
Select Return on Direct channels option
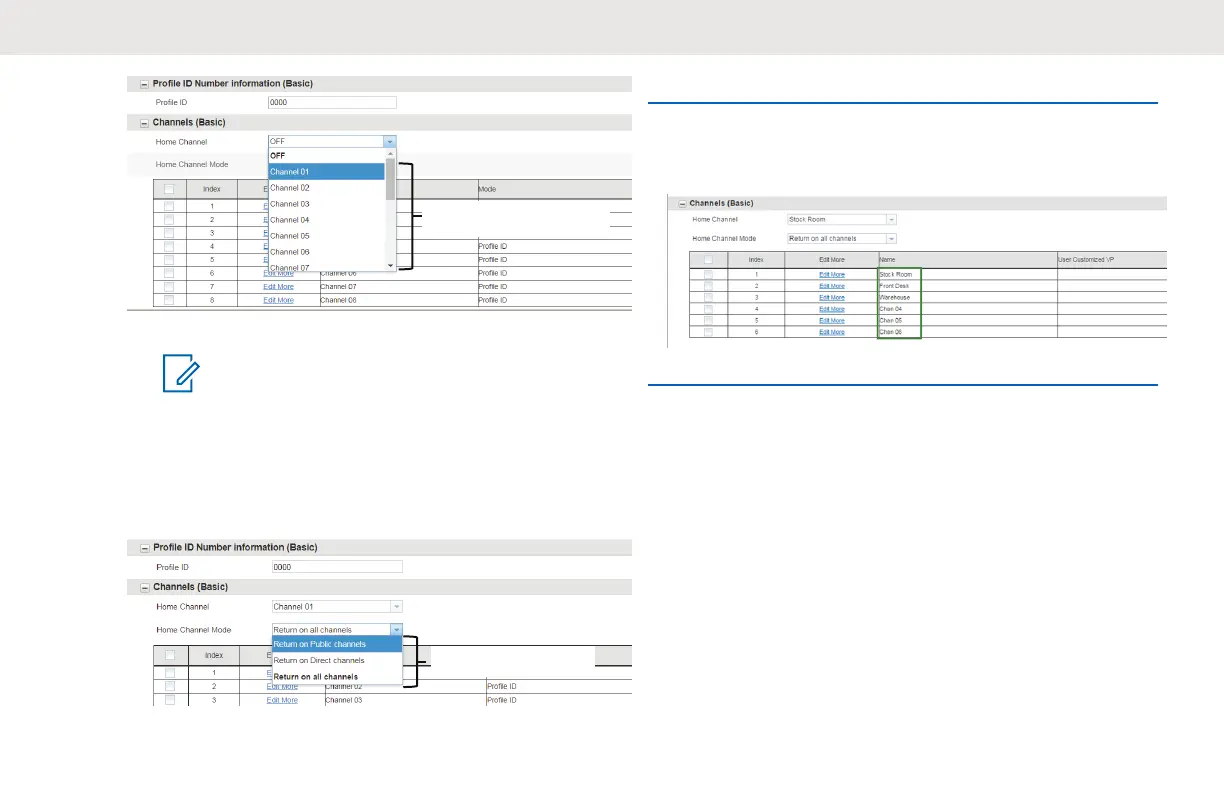point(337,660)
